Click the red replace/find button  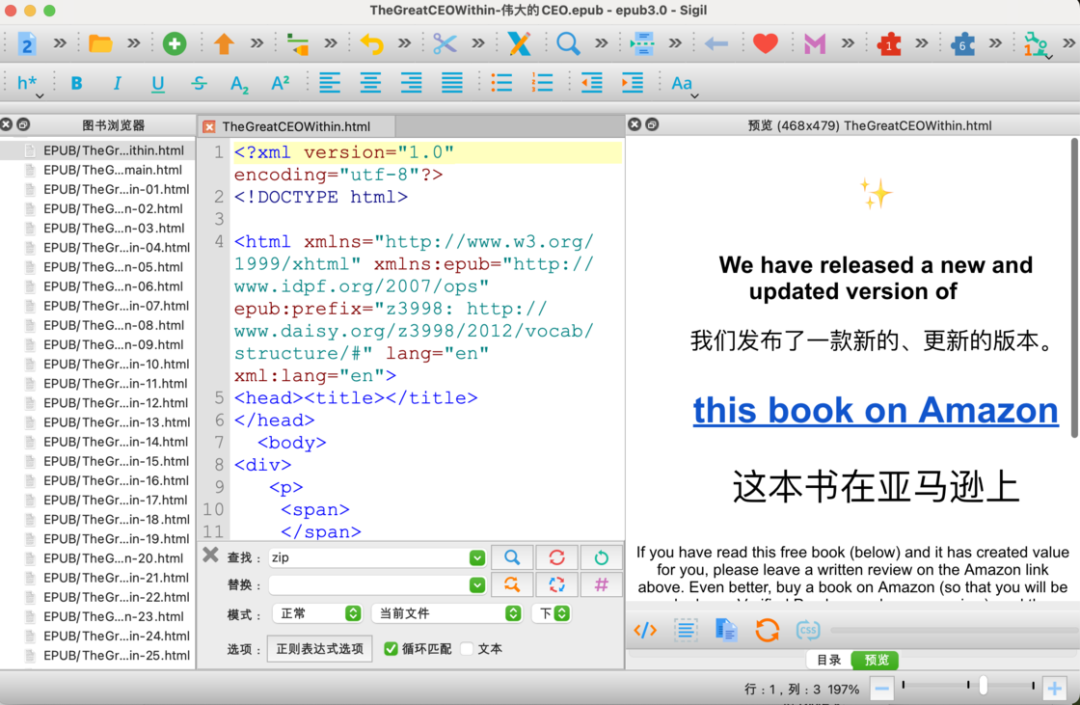[x=557, y=558]
